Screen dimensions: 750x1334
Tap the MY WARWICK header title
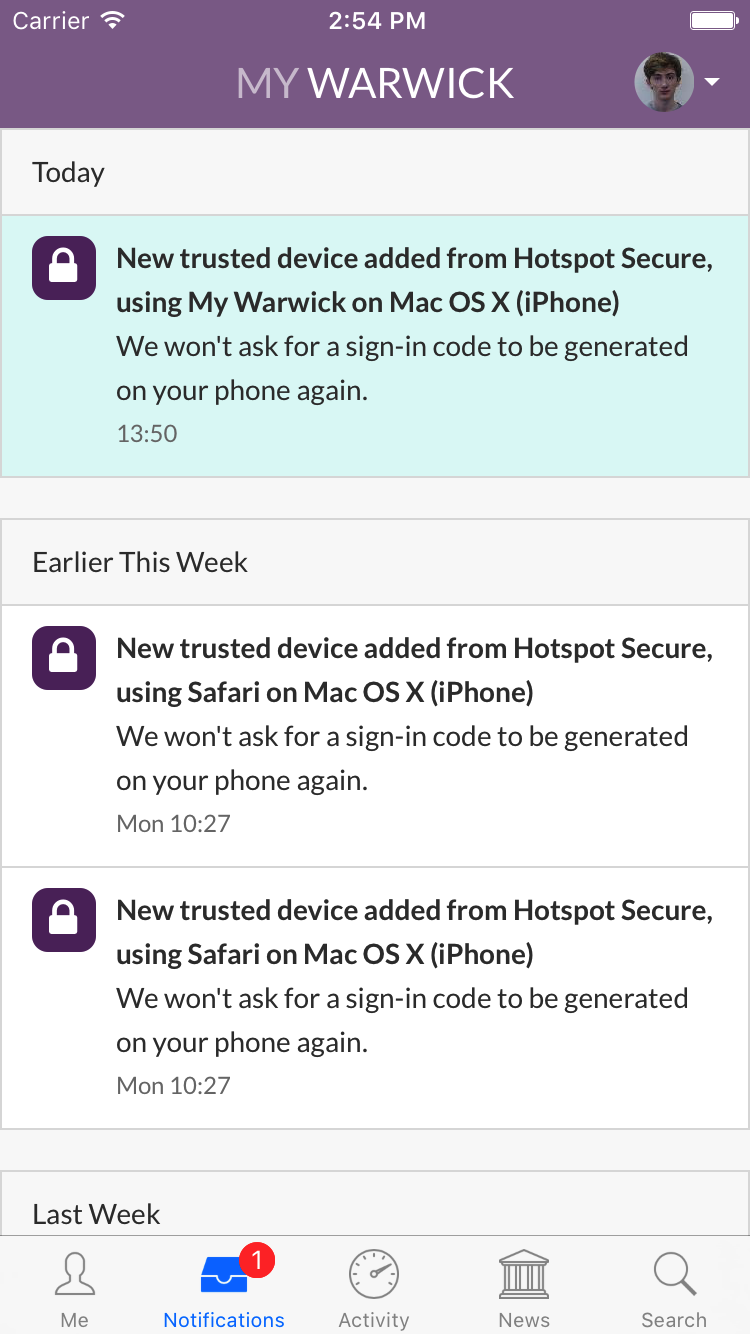(375, 84)
